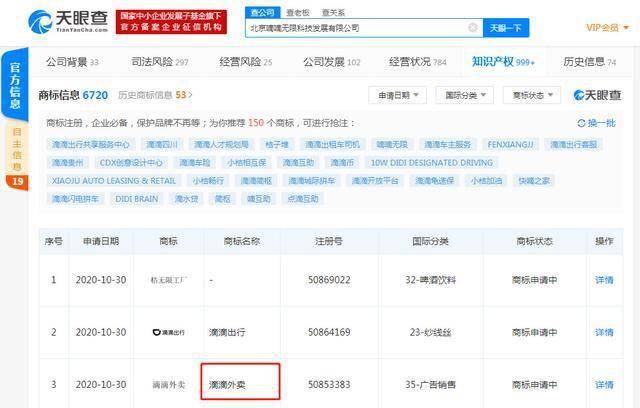Select the 嘀嘀无限 trademark tag

pos(392,144)
